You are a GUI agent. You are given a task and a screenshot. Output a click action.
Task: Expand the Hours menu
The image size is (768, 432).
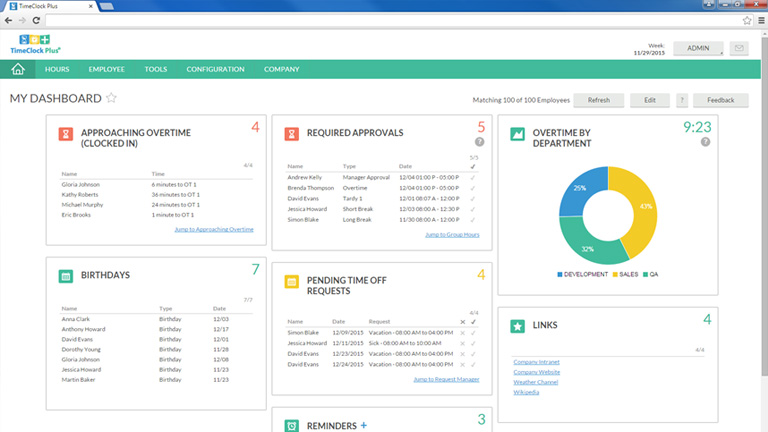pyautogui.click(x=57, y=69)
